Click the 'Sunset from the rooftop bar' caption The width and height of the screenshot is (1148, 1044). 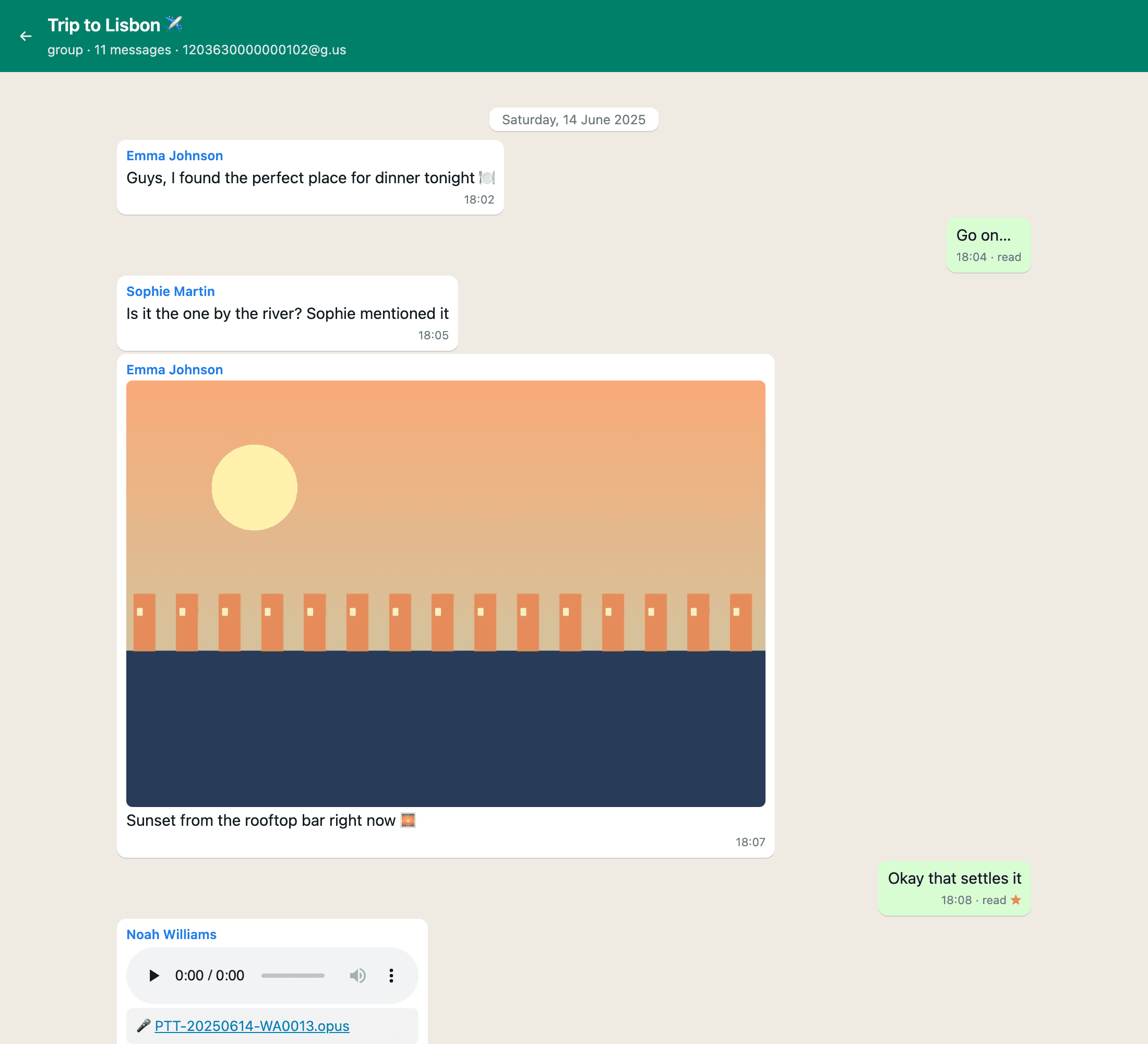271,820
